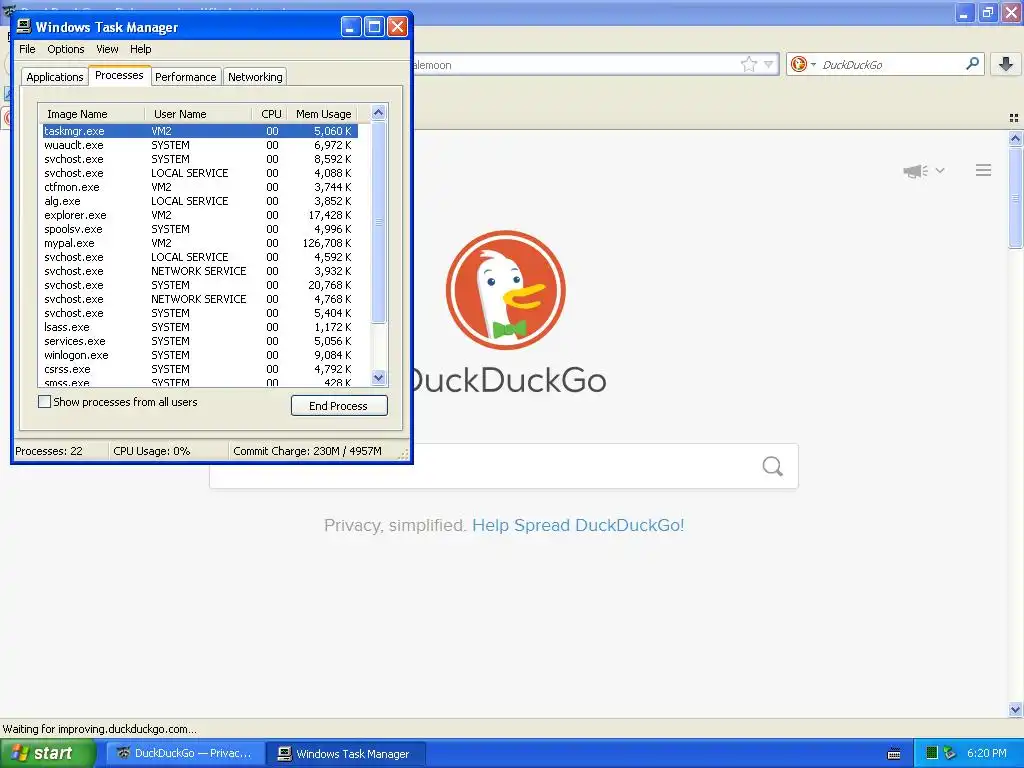Click the DuckDuckGo duck logo
Viewport: 1024px width, 768px height.
pyautogui.click(x=506, y=290)
